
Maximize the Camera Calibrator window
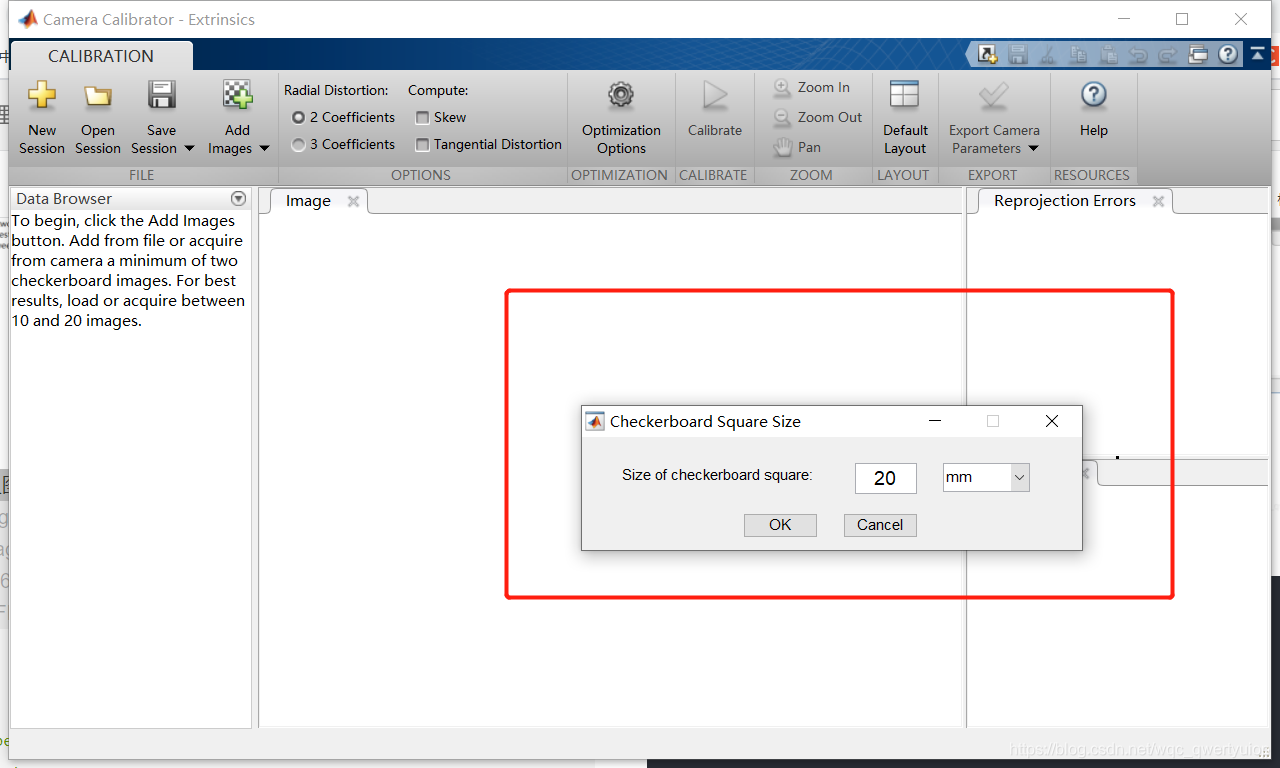[x=1182, y=19]
